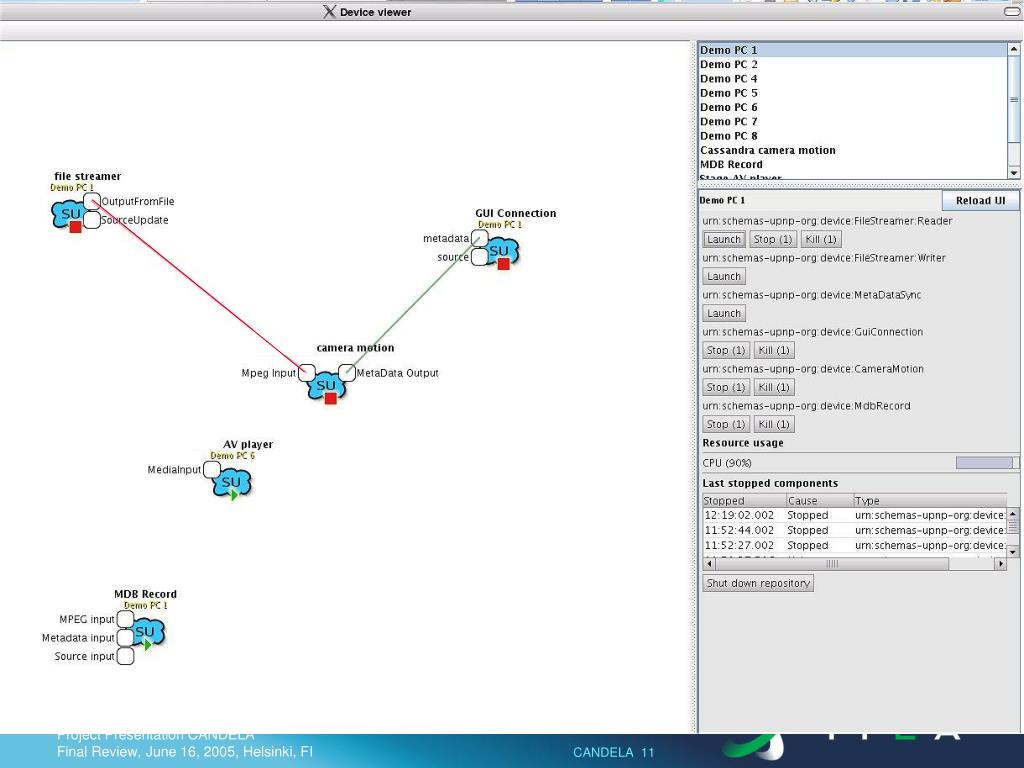The height and width of the screenshot is (768, 1024).
Task: Click Shut down repository button
Action: click(758, 583)
